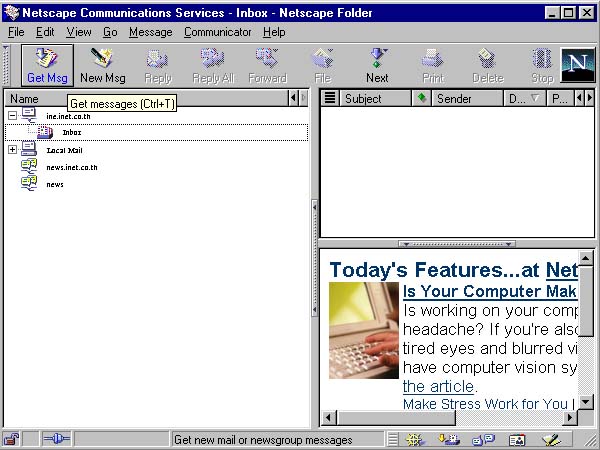Sort by the Subject column header
This screenshot has width=600, height=450.
(x=375, y=98)
